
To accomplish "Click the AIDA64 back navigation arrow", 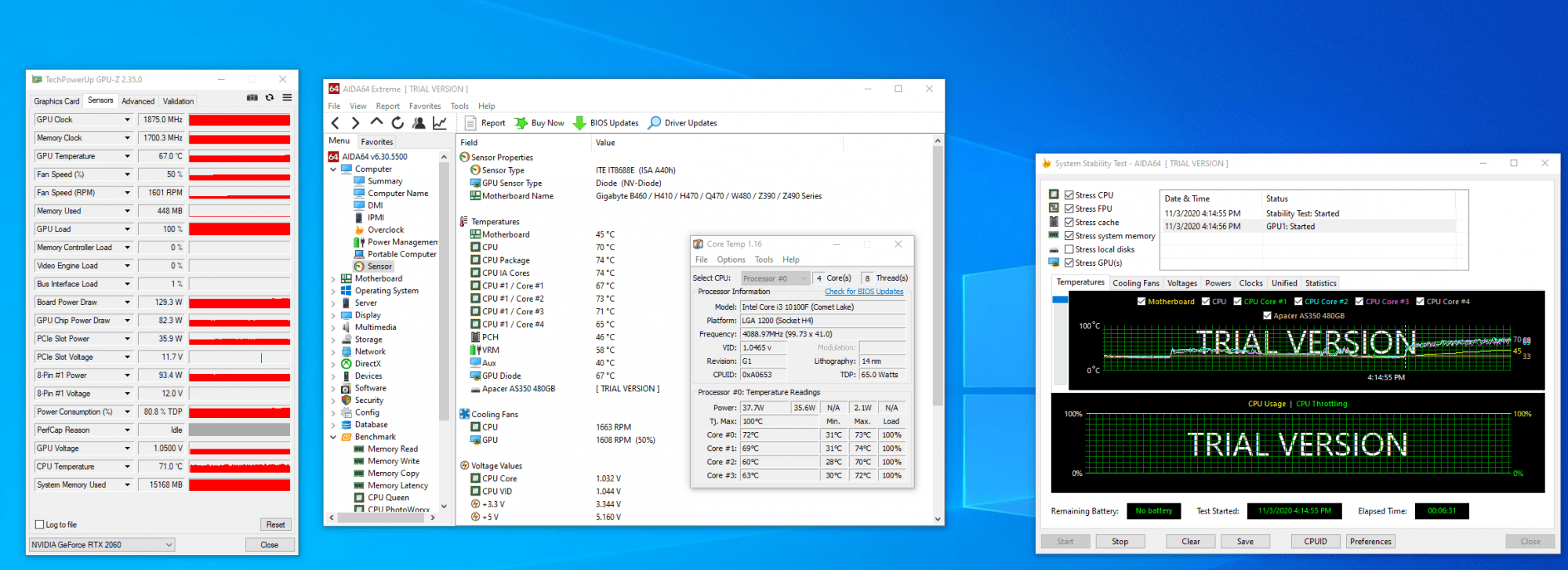I will (x=336, y=123).
